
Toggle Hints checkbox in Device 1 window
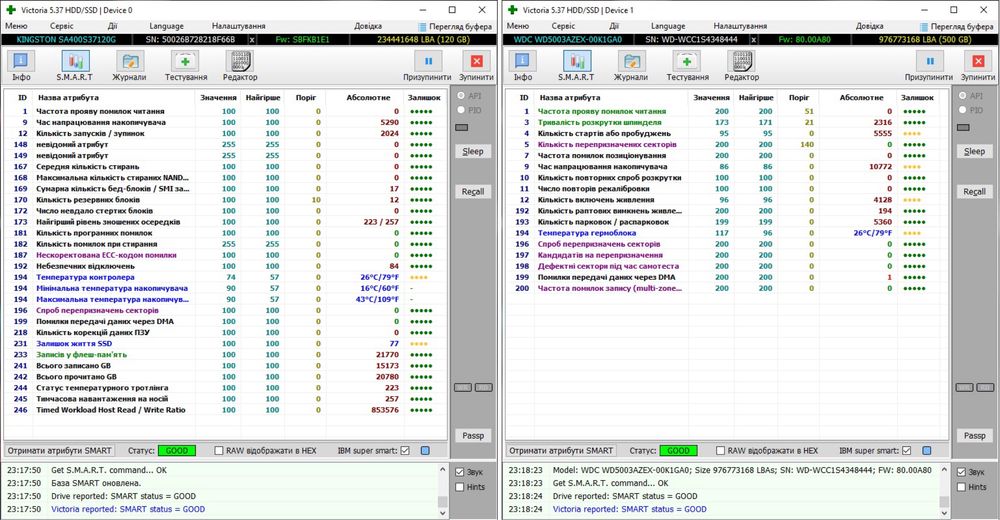tap(961, 487)
